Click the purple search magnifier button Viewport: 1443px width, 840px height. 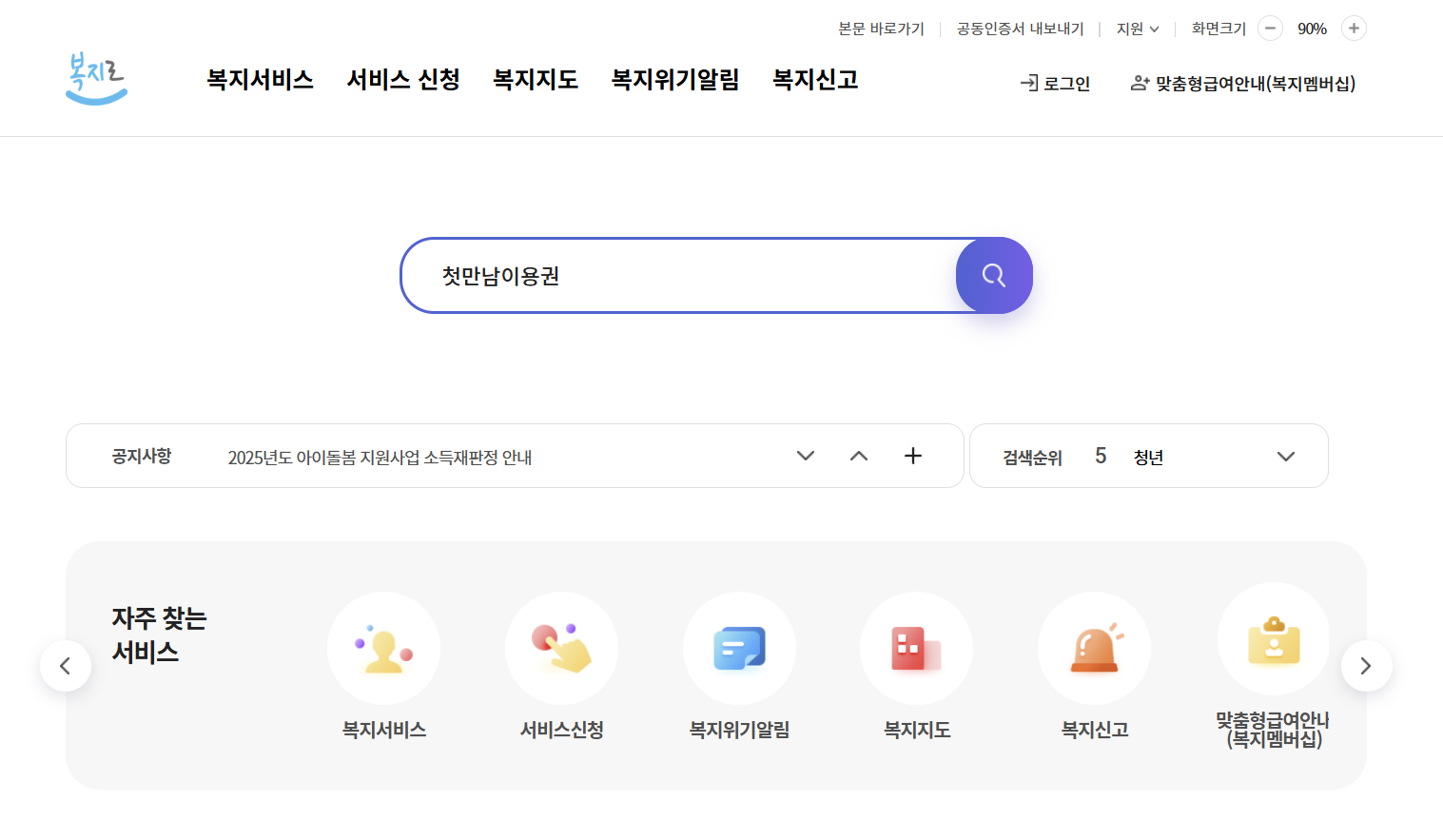(993, 275)
